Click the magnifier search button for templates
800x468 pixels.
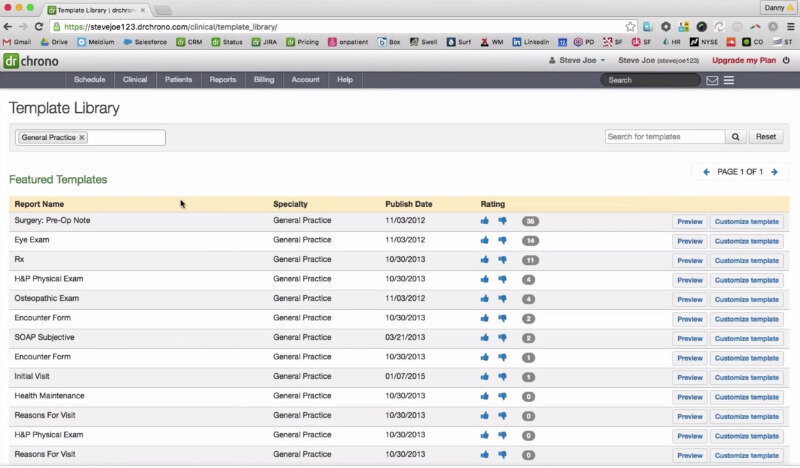pyautogui.click(x=736, y=137)
